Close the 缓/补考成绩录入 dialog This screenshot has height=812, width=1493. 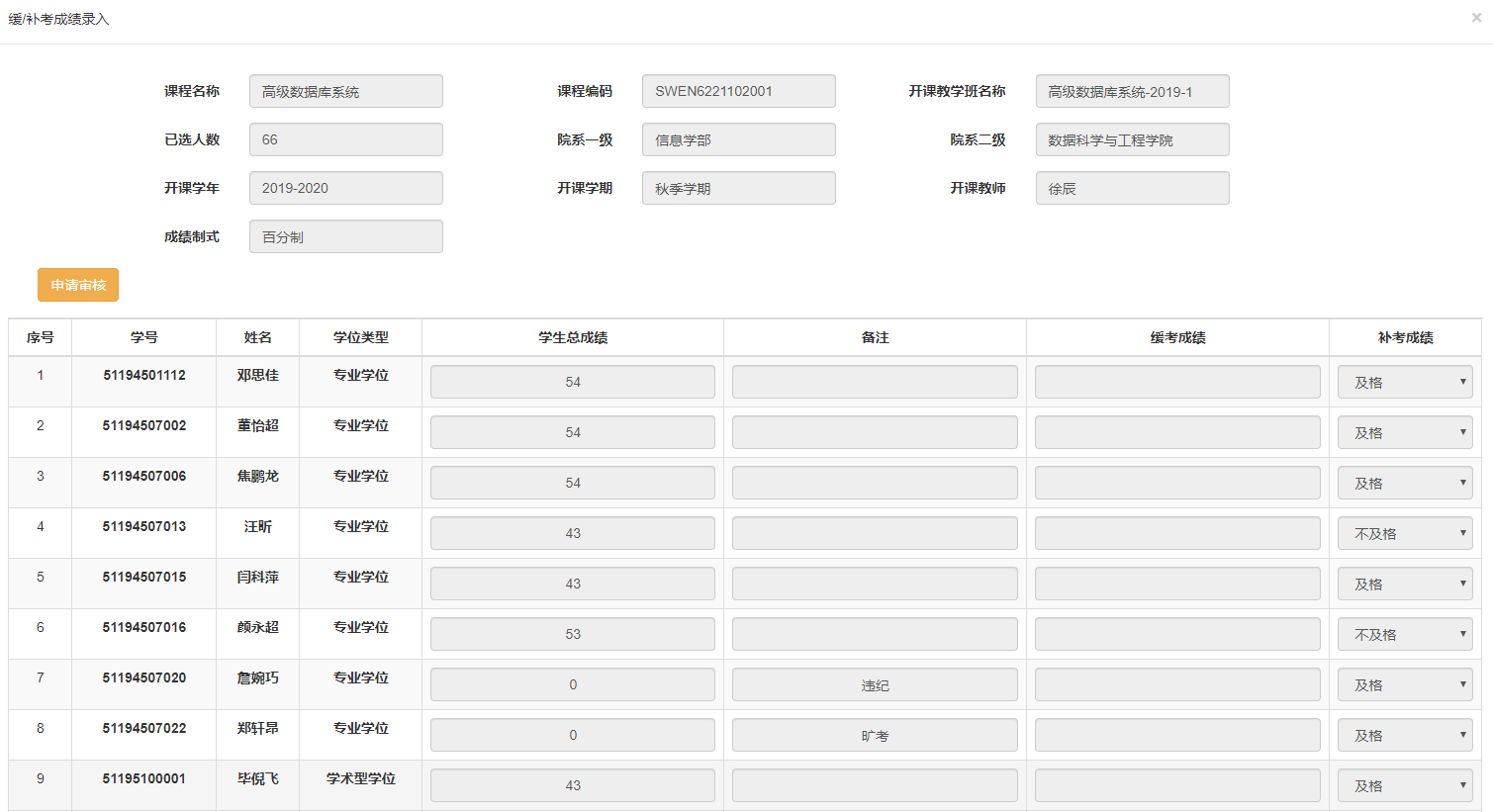[x=1476, y=18]
